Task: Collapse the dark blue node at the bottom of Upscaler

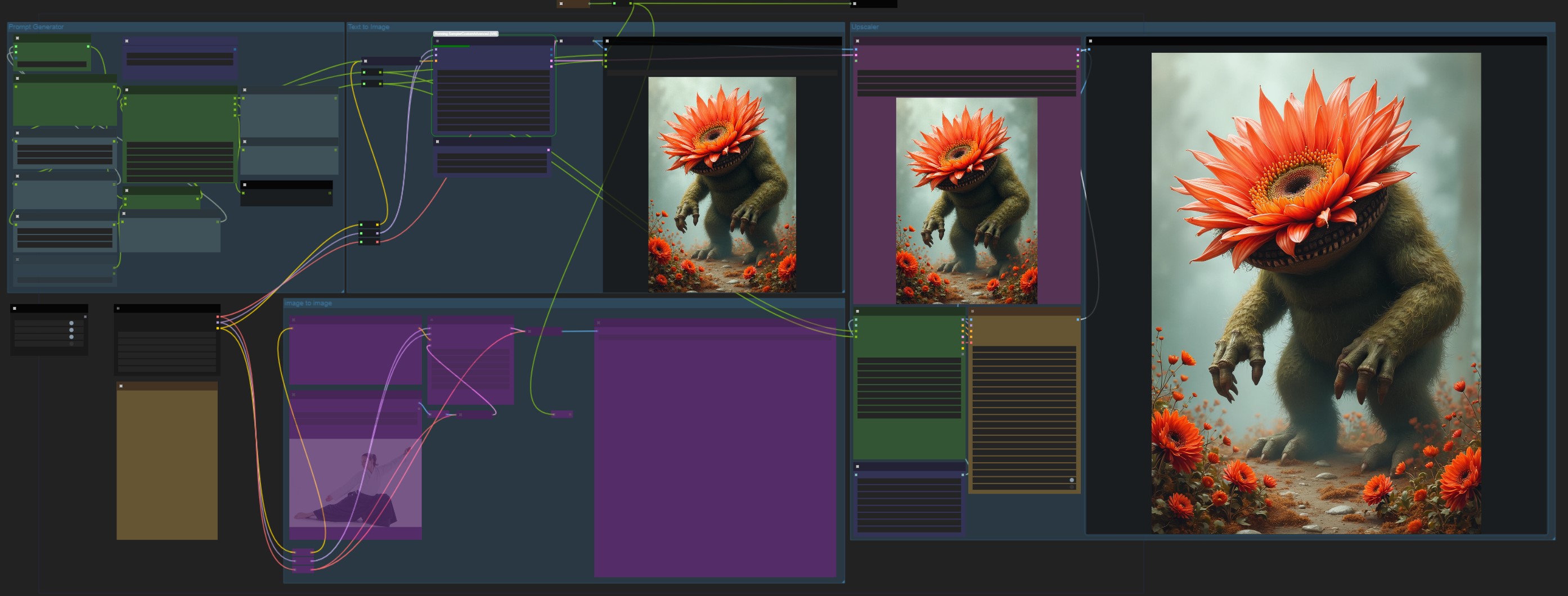Action: [857, 467]
